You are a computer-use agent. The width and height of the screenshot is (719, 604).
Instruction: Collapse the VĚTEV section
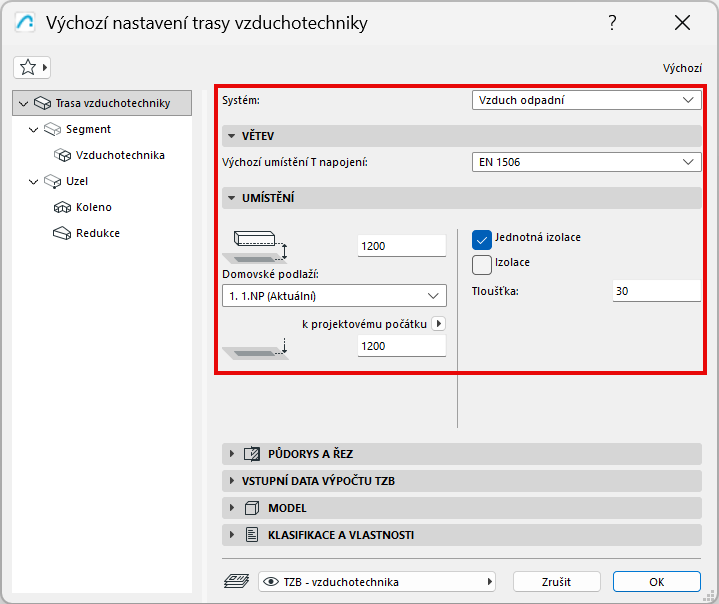coord(232,136)
